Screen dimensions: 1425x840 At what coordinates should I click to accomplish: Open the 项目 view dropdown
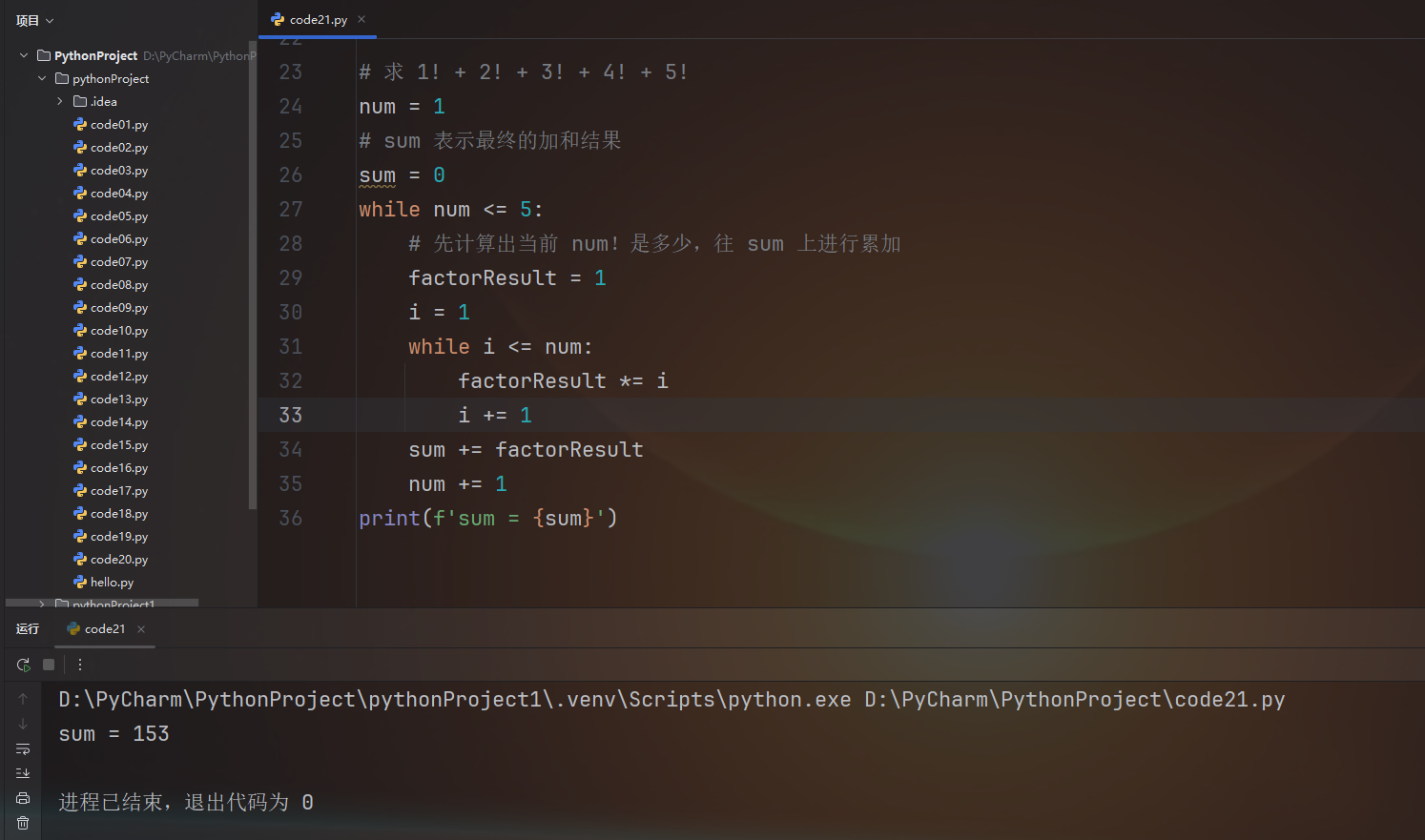pos(34,20)
